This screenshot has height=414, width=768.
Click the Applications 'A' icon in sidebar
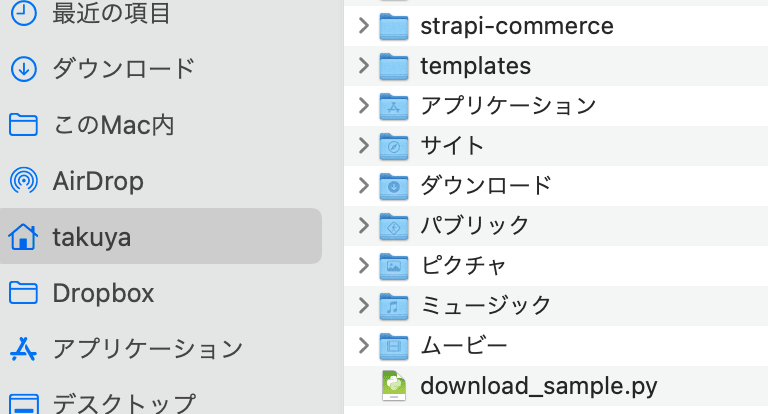click(x=24, y=349)
